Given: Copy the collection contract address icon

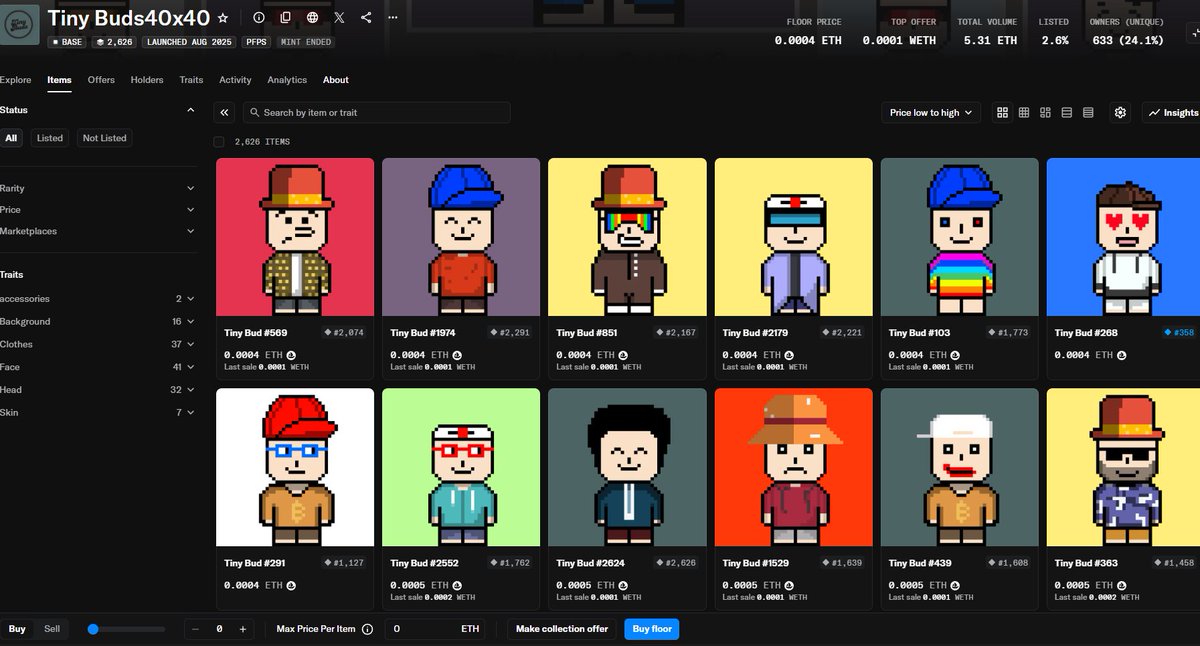Looking at the screenshot, I should 286,17.
